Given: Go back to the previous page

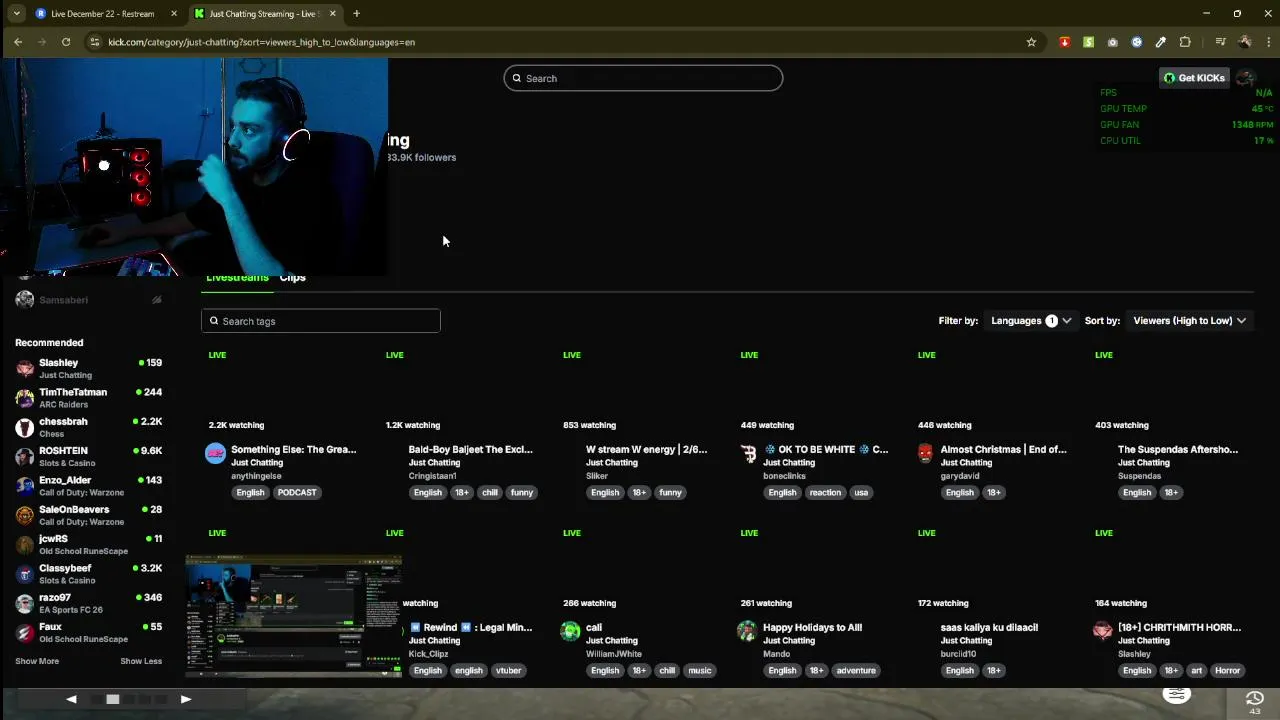Looking at the screenshot, I should pos(18,42).
